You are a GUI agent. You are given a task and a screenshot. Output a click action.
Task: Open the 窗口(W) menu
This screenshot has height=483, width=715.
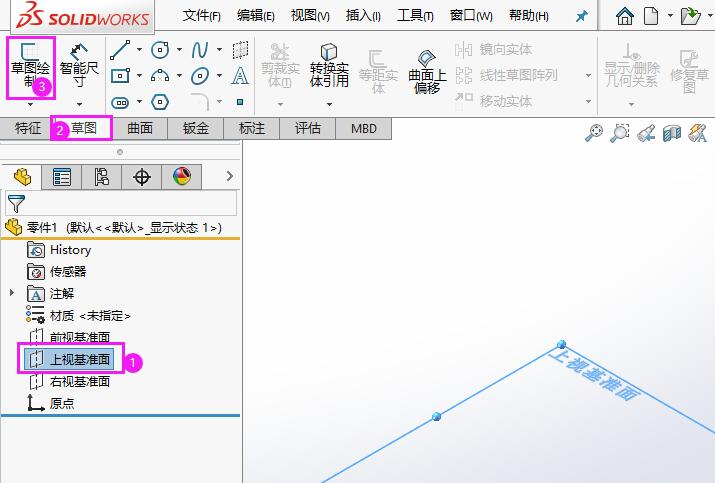pyautogui.click(x=471, y=16)
